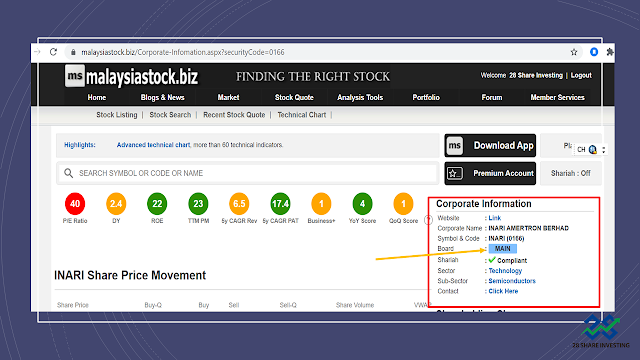Image resolution: width=640 pixels, height=360 pixels.
Task: Click the globe icon next to CH
Action: [x=593, y=150]
